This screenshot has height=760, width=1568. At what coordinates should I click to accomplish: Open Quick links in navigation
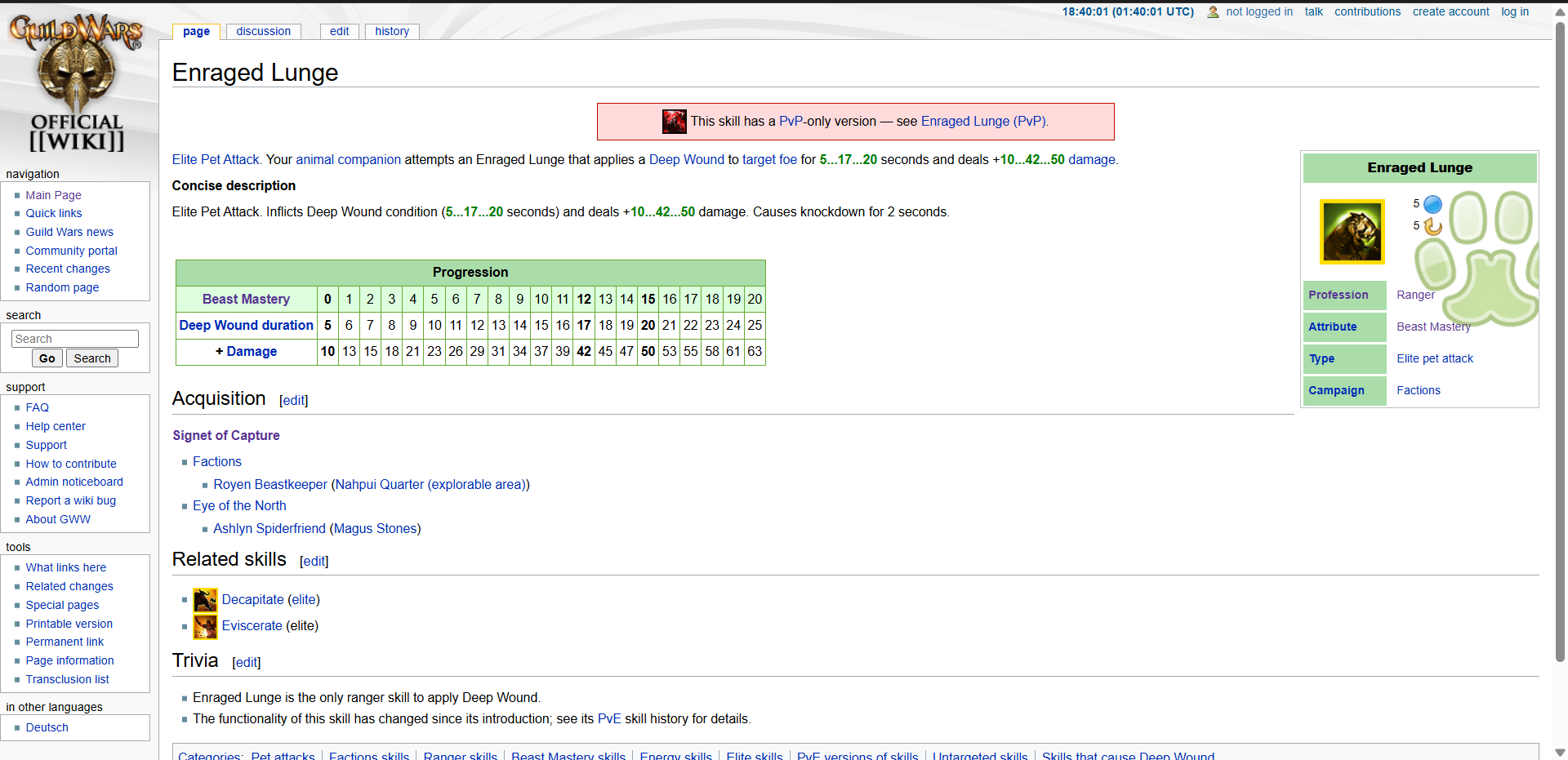click(x=54, y=213)
